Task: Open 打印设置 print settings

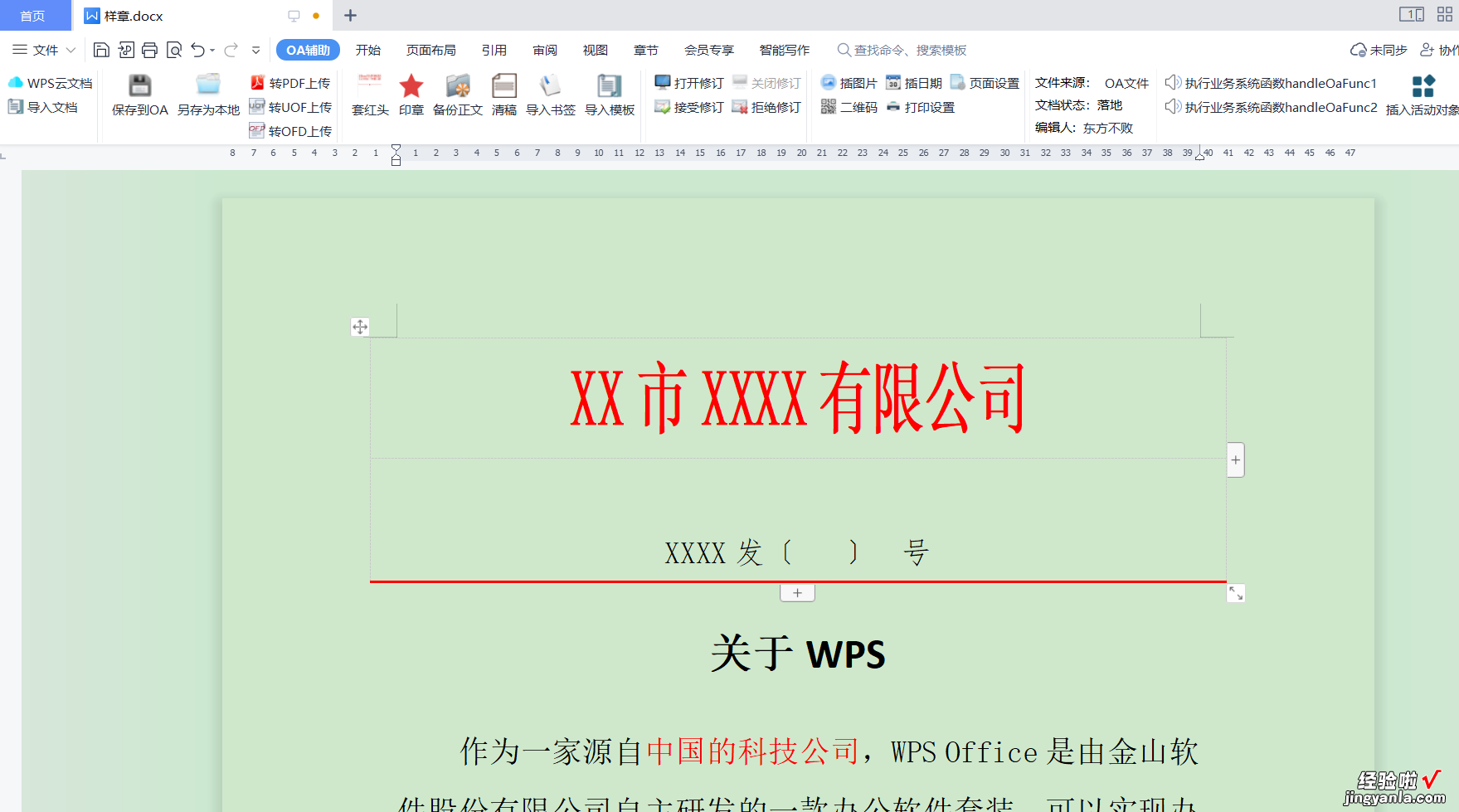Action: [x=920, y=107]
